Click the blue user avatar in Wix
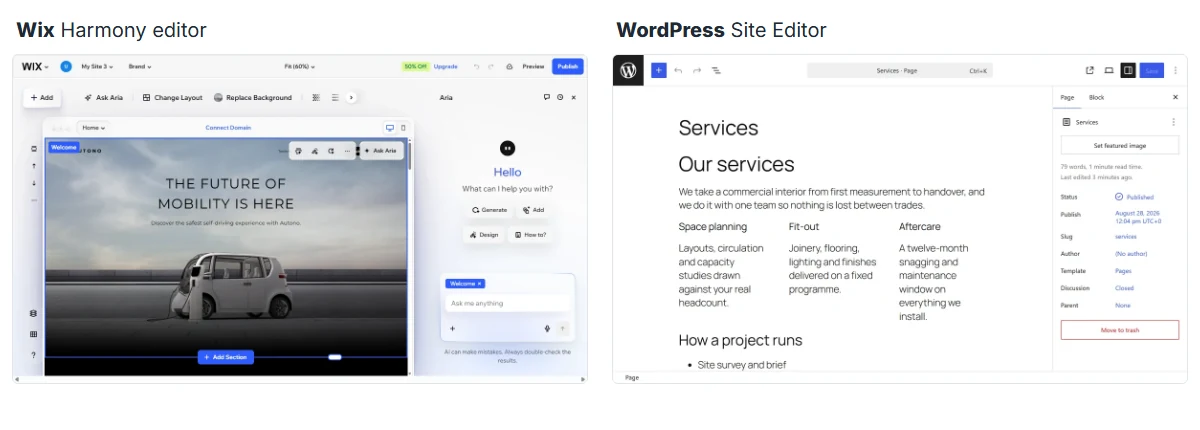Image resolution: width=1200 pixels, height=430 pixels. pos(66,66)
